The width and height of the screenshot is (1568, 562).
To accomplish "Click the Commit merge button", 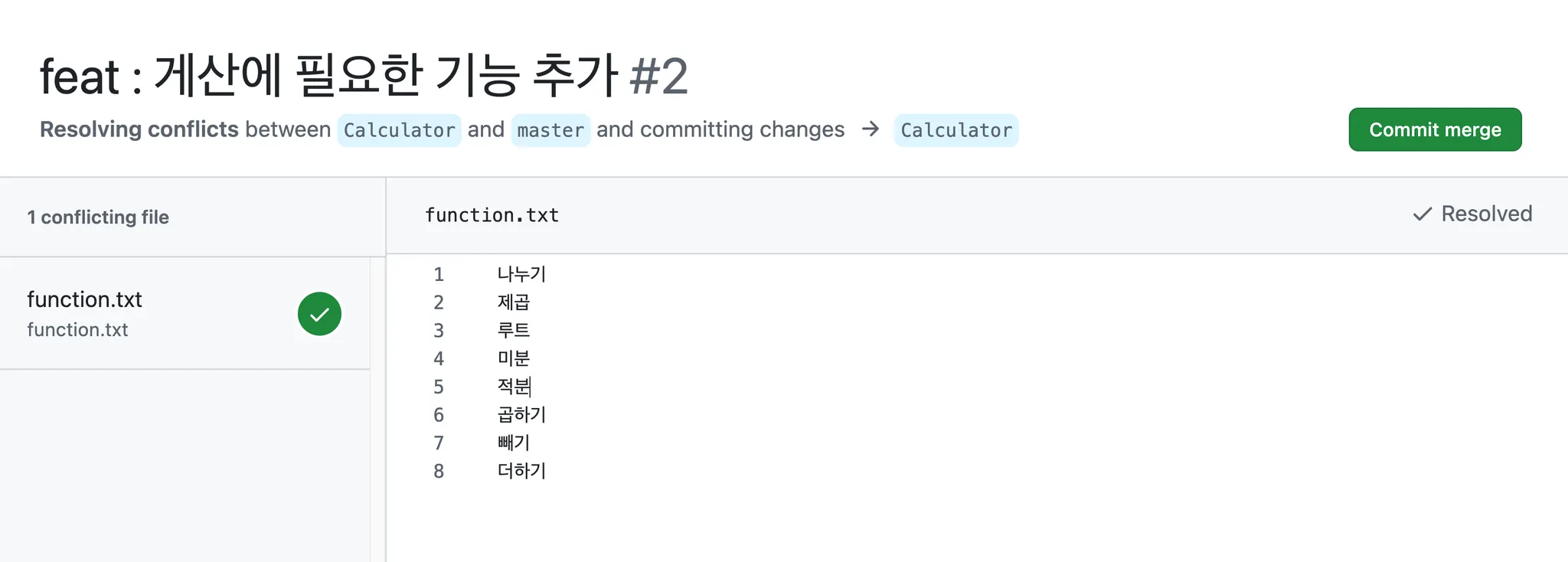I will click(x=1434, y=130).
